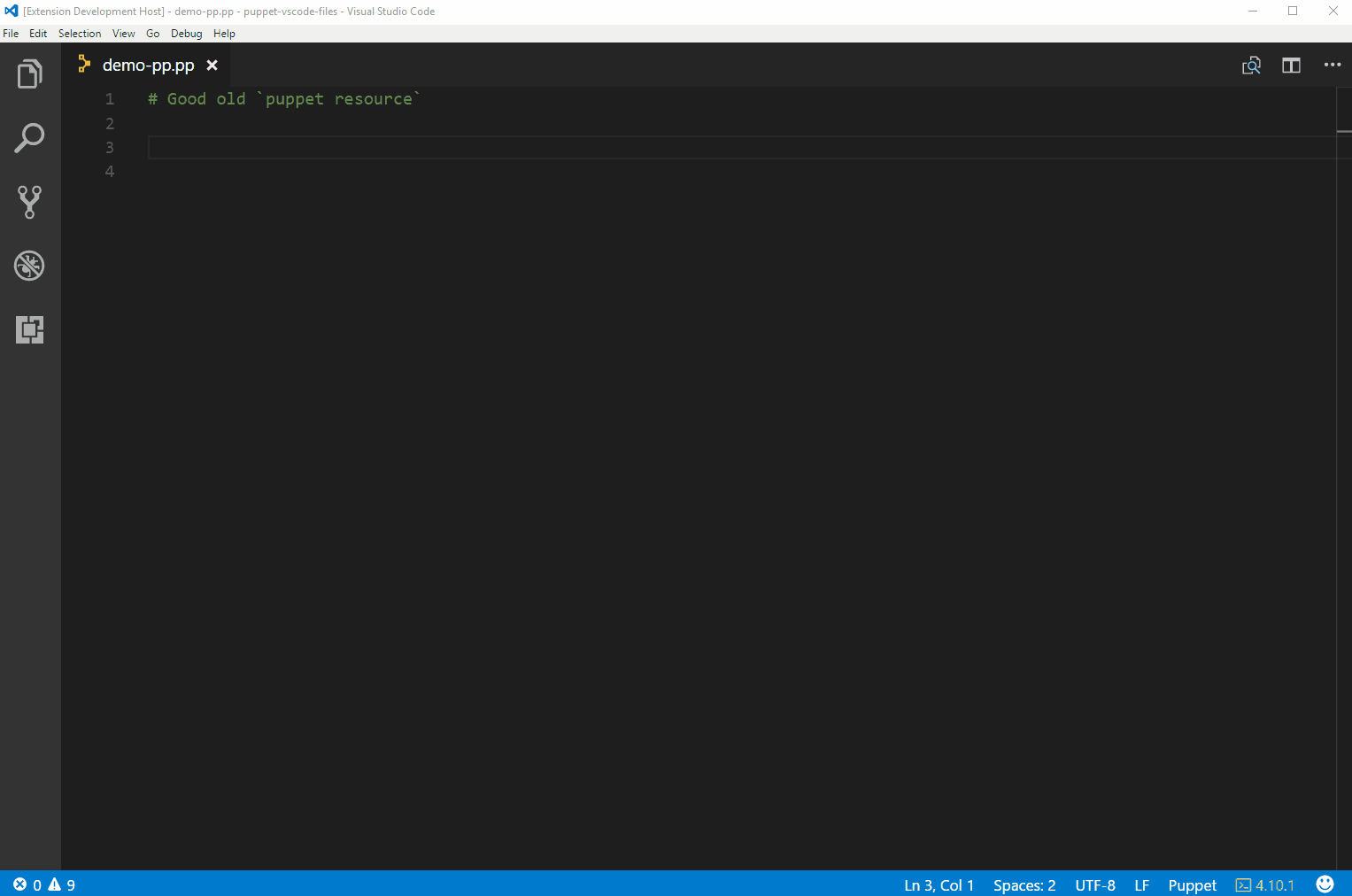Open the Edit menu
The image size is (1352, 896).
click(38, 34)
